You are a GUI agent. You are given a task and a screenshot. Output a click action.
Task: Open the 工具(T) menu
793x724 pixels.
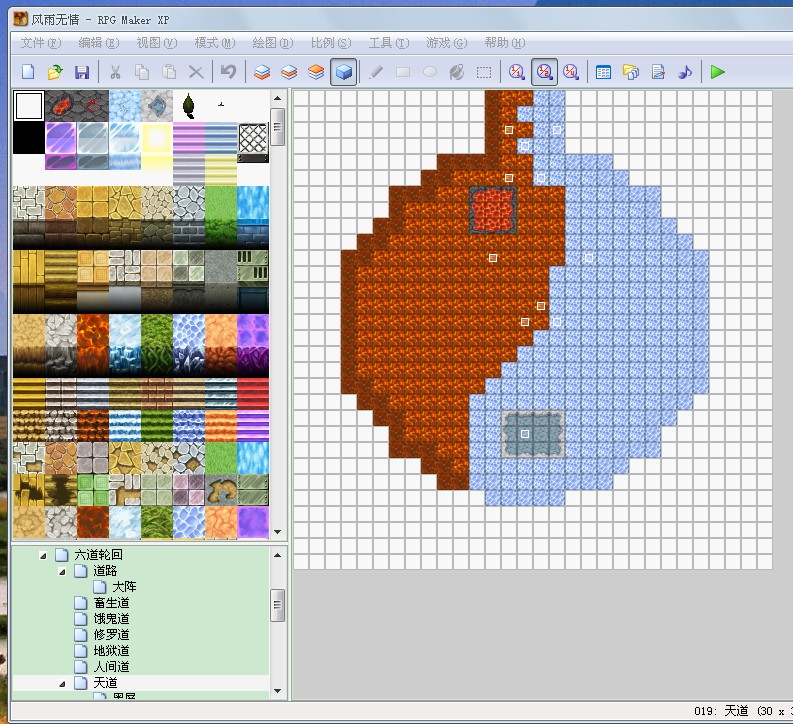pyautogui.click(x=388, y=43)
